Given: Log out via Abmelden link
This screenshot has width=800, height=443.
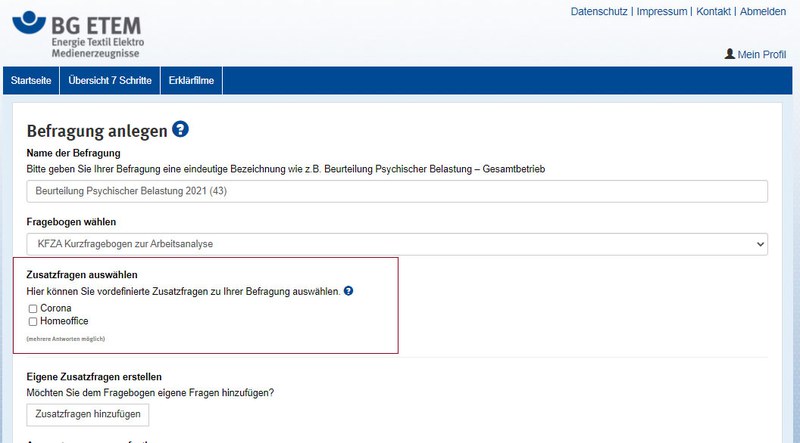Looking at the screenshot, I should coord(765,12).
